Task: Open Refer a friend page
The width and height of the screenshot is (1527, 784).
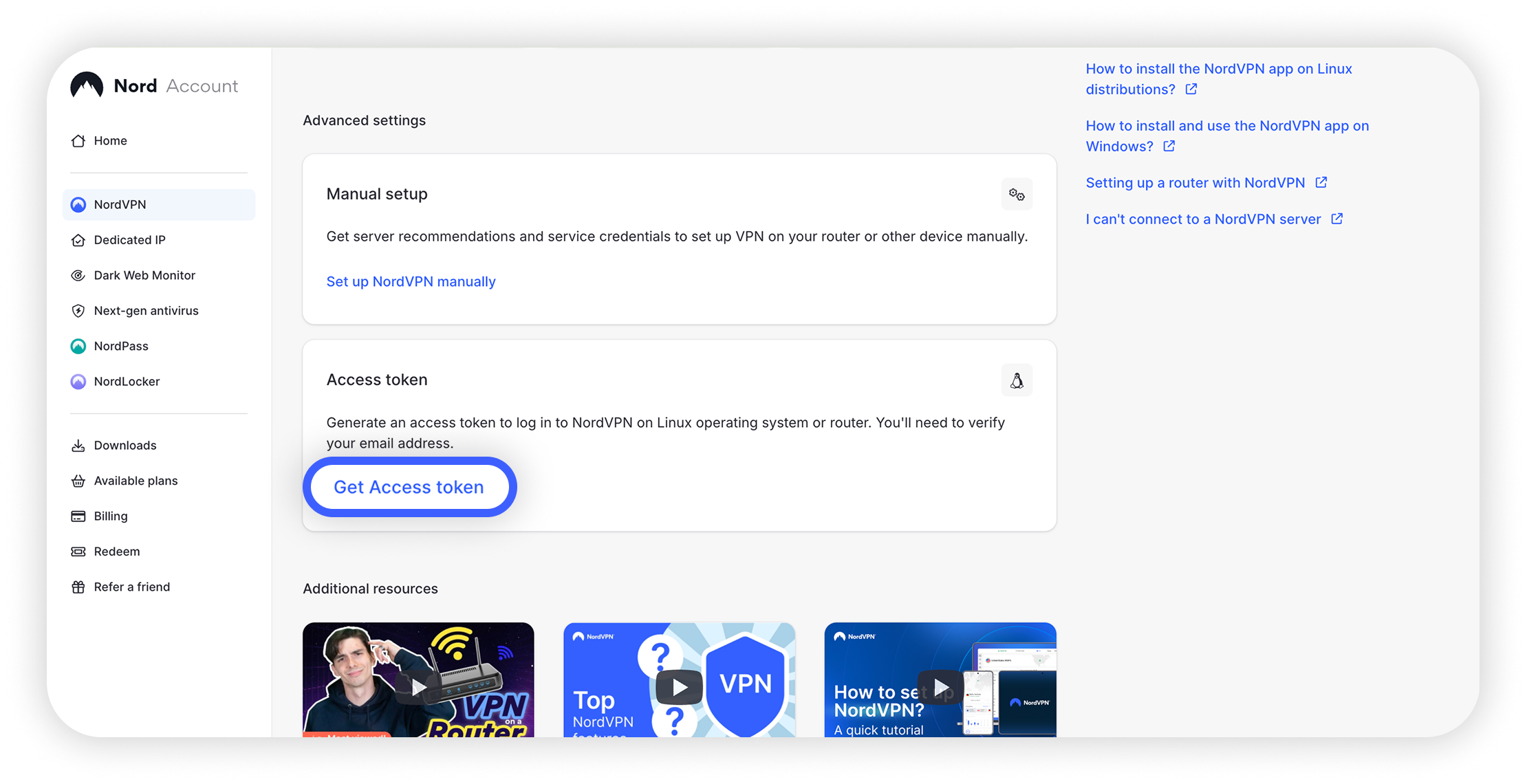Action: (x=159, y=587)
